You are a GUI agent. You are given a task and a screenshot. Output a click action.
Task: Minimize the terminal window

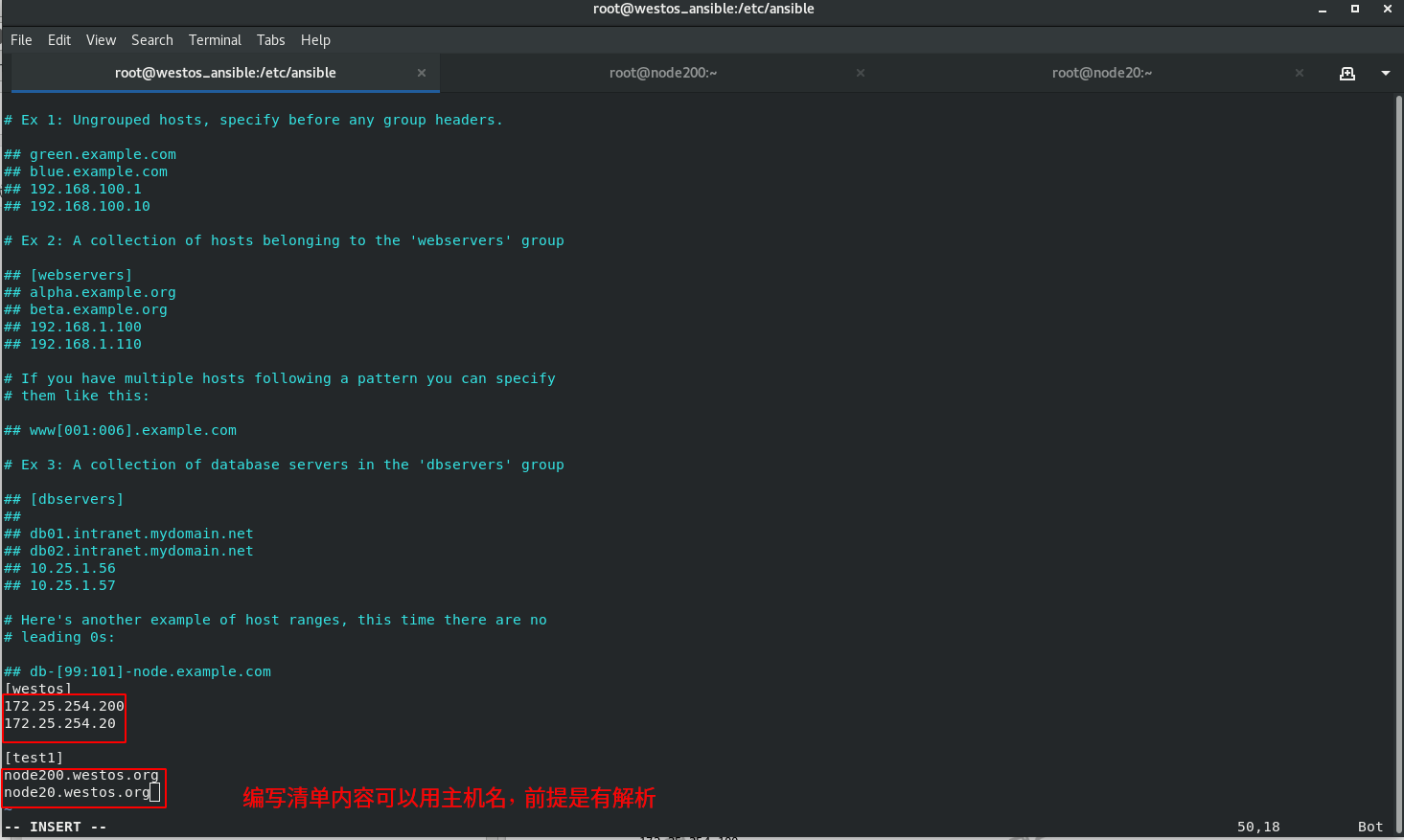(x=1323, y=10)
